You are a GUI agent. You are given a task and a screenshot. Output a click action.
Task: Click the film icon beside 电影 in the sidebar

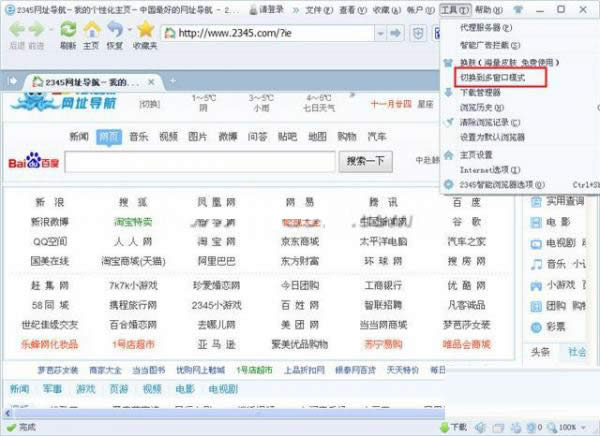click(536, 222)
